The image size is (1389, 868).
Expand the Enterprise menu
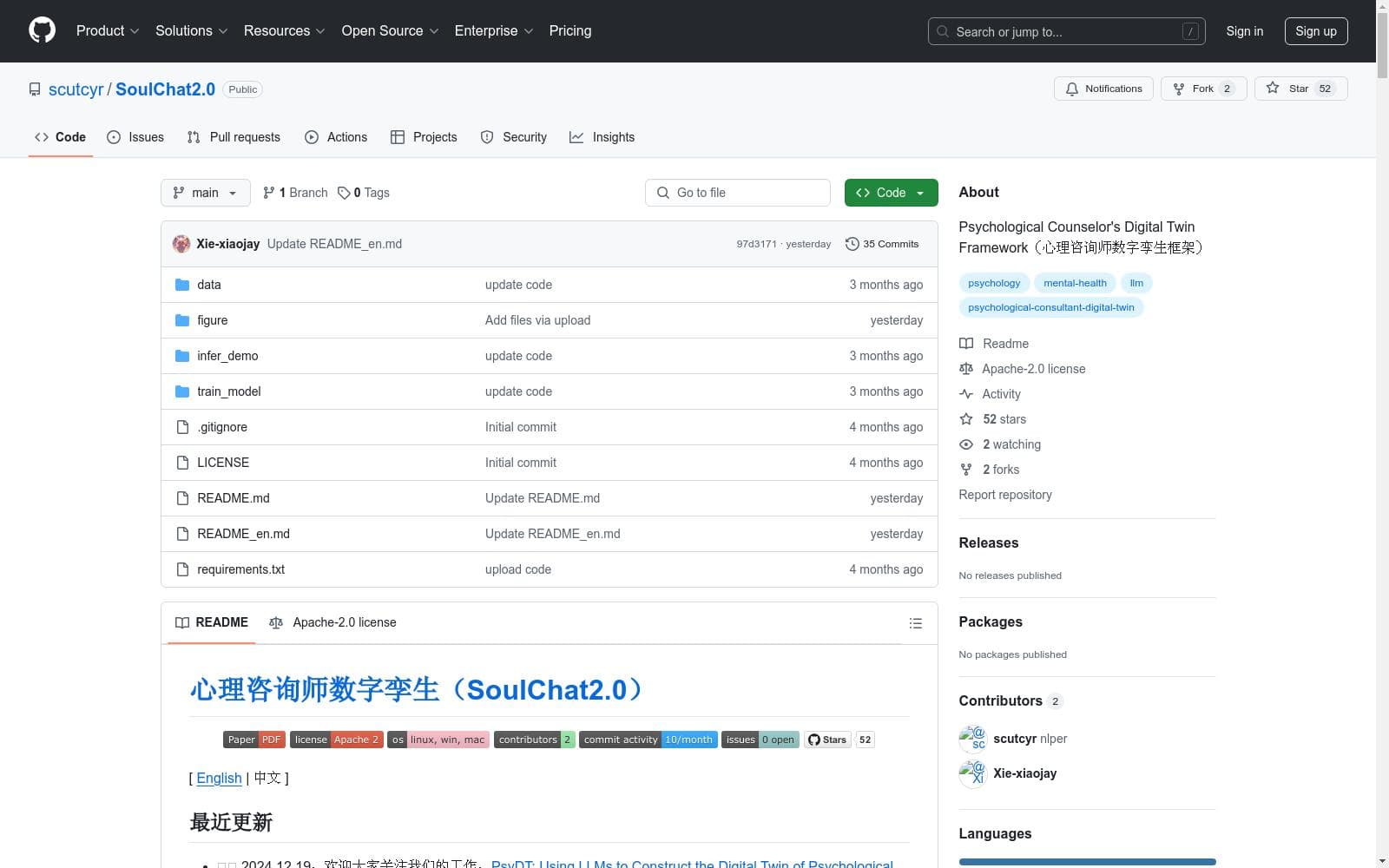coord(494,30)
